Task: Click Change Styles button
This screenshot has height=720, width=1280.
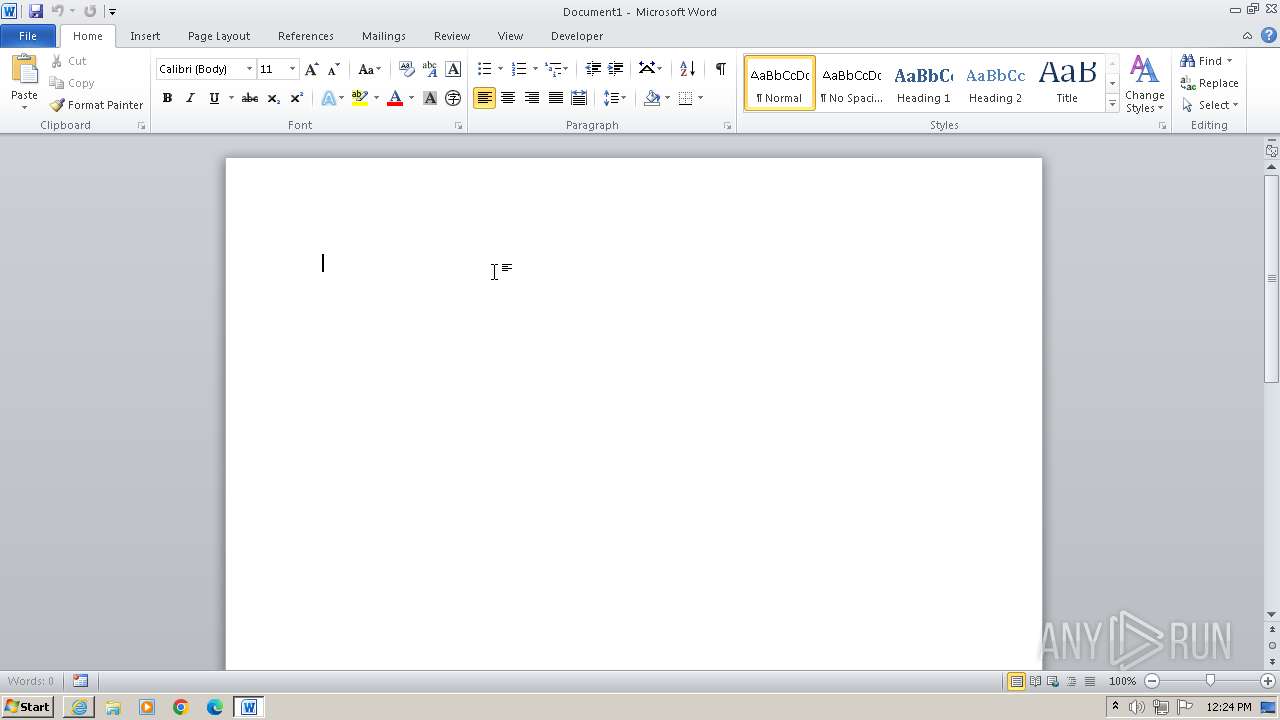Action: pyautogui.click(x=1144, y=84)
